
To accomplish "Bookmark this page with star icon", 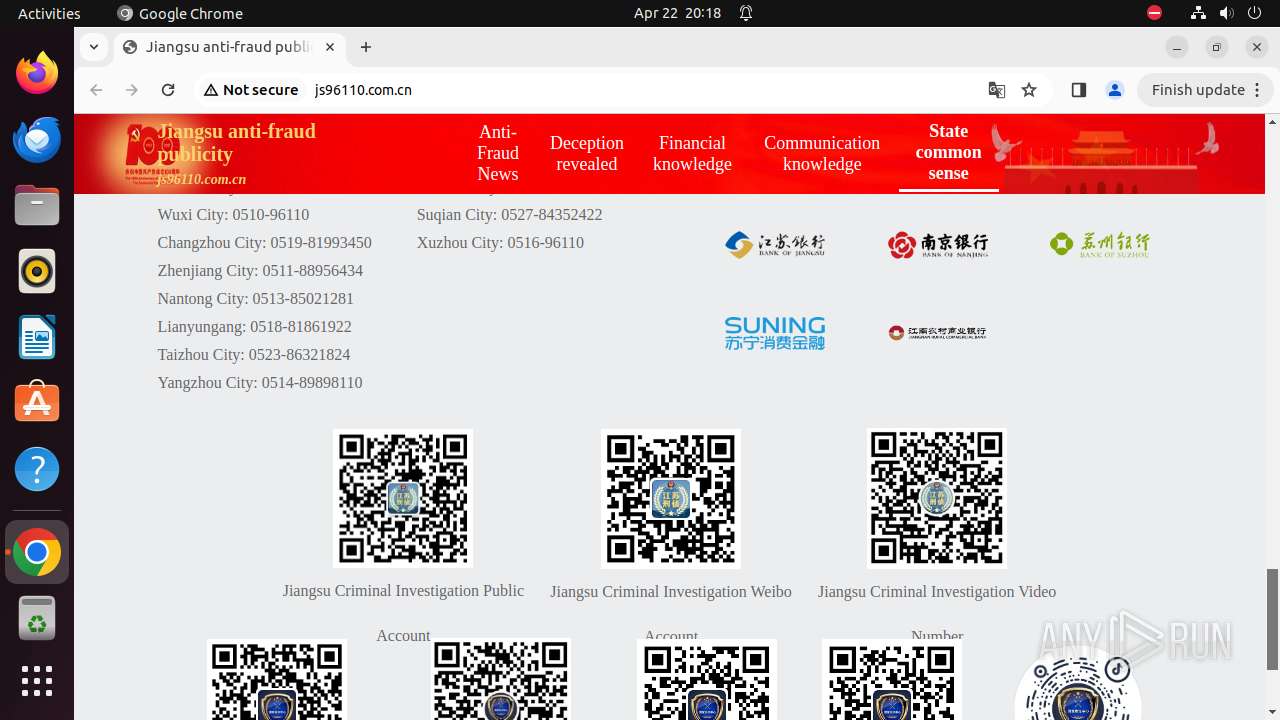I will point(1029,90).
